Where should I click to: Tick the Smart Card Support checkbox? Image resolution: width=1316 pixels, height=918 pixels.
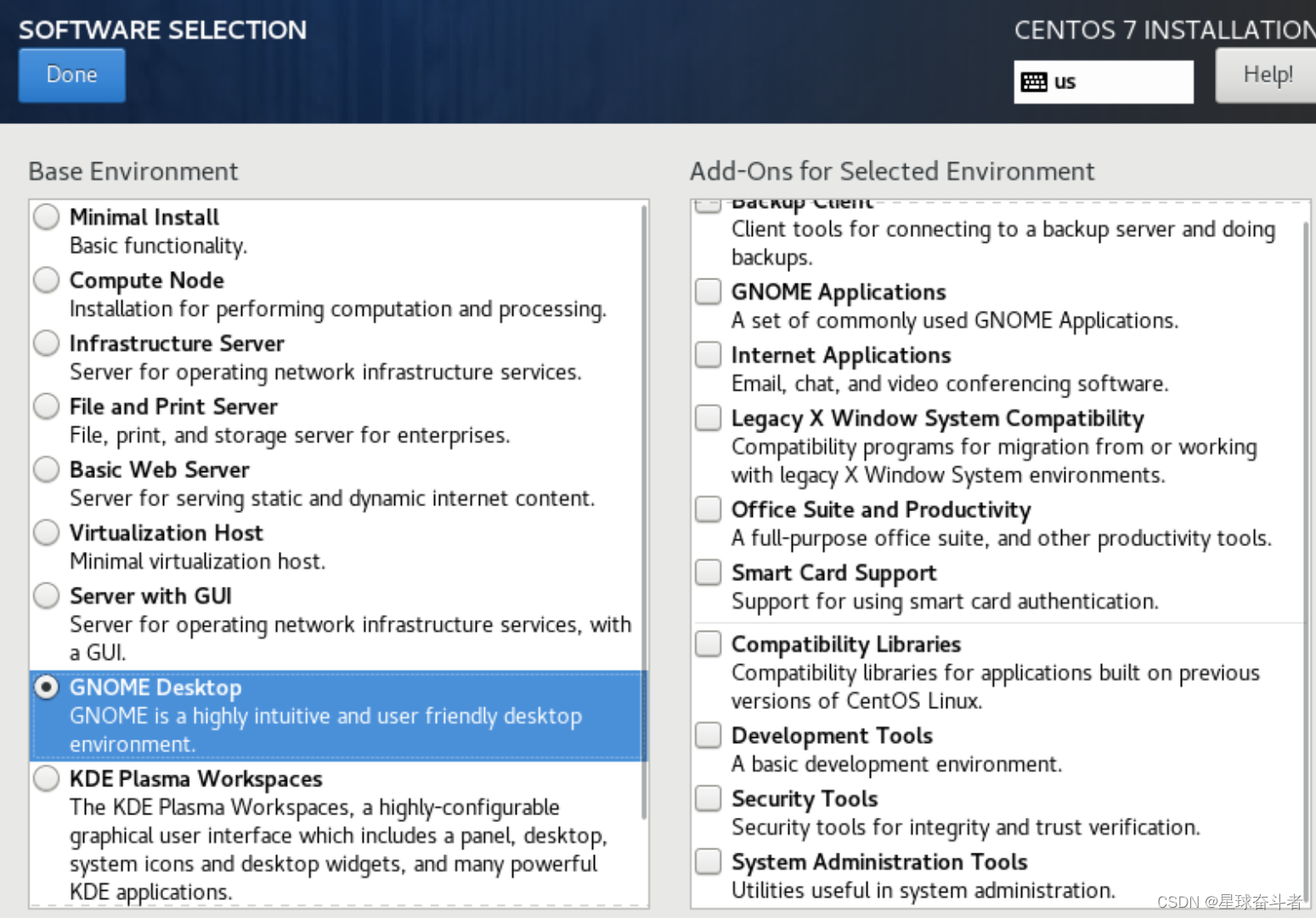(x=708, y=572)
